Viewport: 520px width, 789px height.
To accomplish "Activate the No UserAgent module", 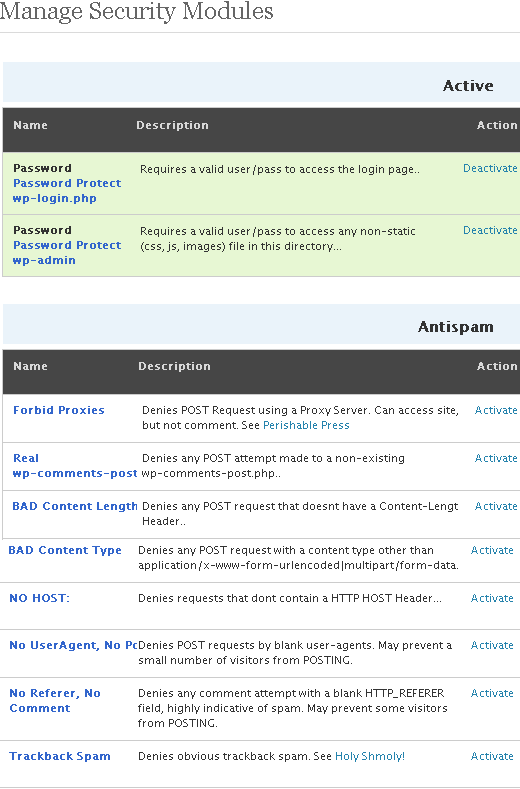I will pyautogui.click(x=492, y=646).
